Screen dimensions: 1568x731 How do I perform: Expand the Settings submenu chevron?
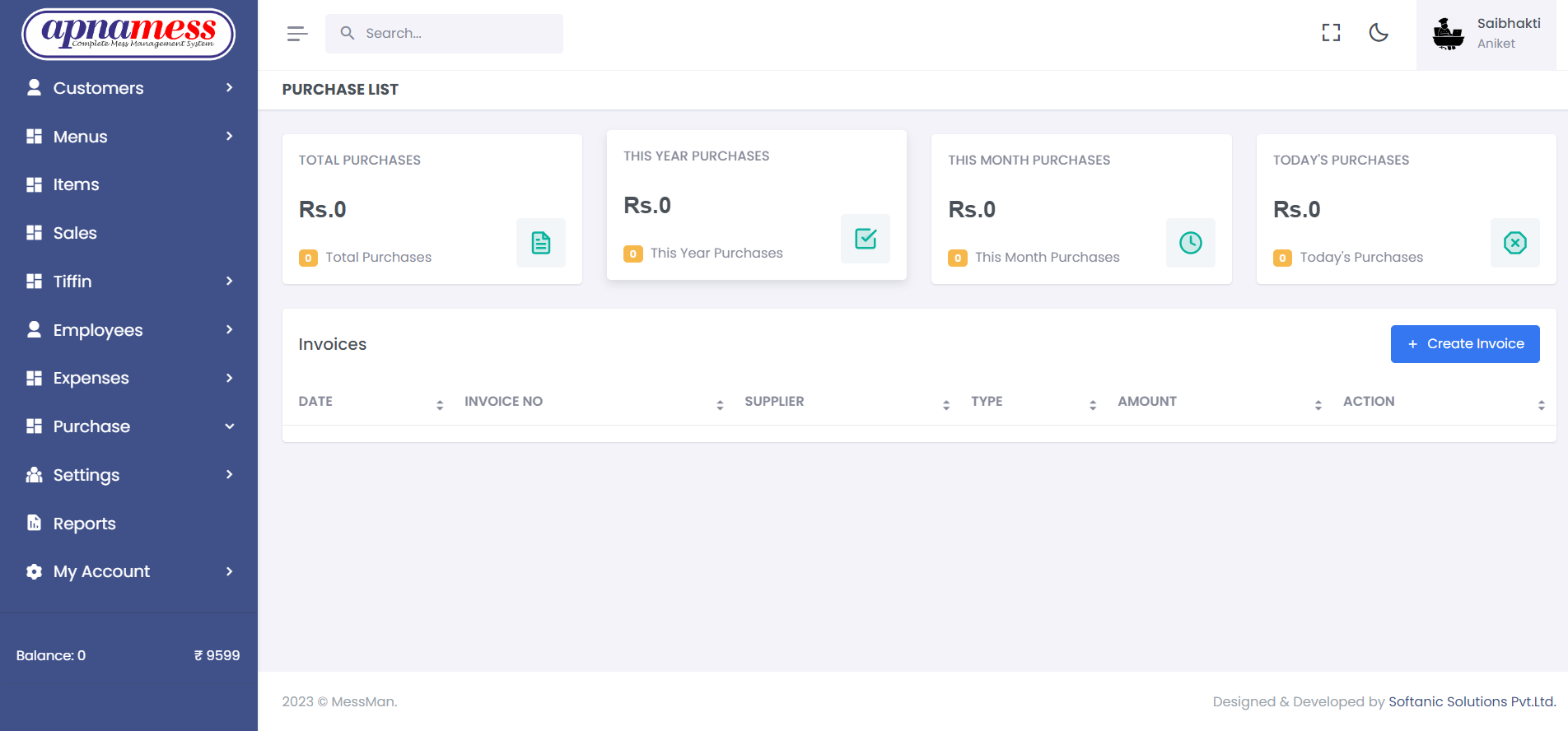(x=230, y=474)
